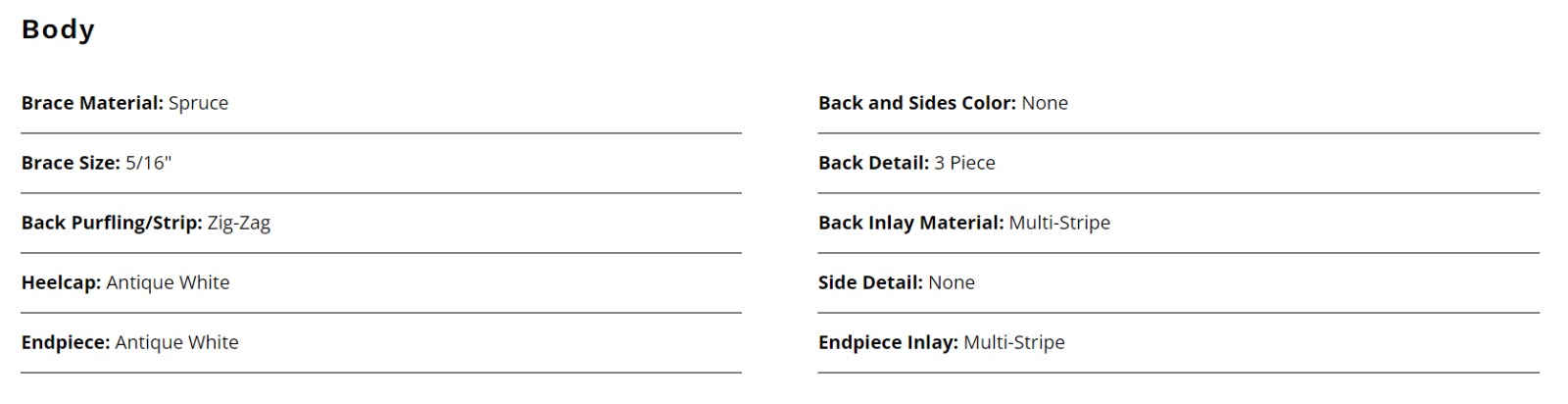
Task: Click the Zig-Zag purfling value
Action: 239,223
